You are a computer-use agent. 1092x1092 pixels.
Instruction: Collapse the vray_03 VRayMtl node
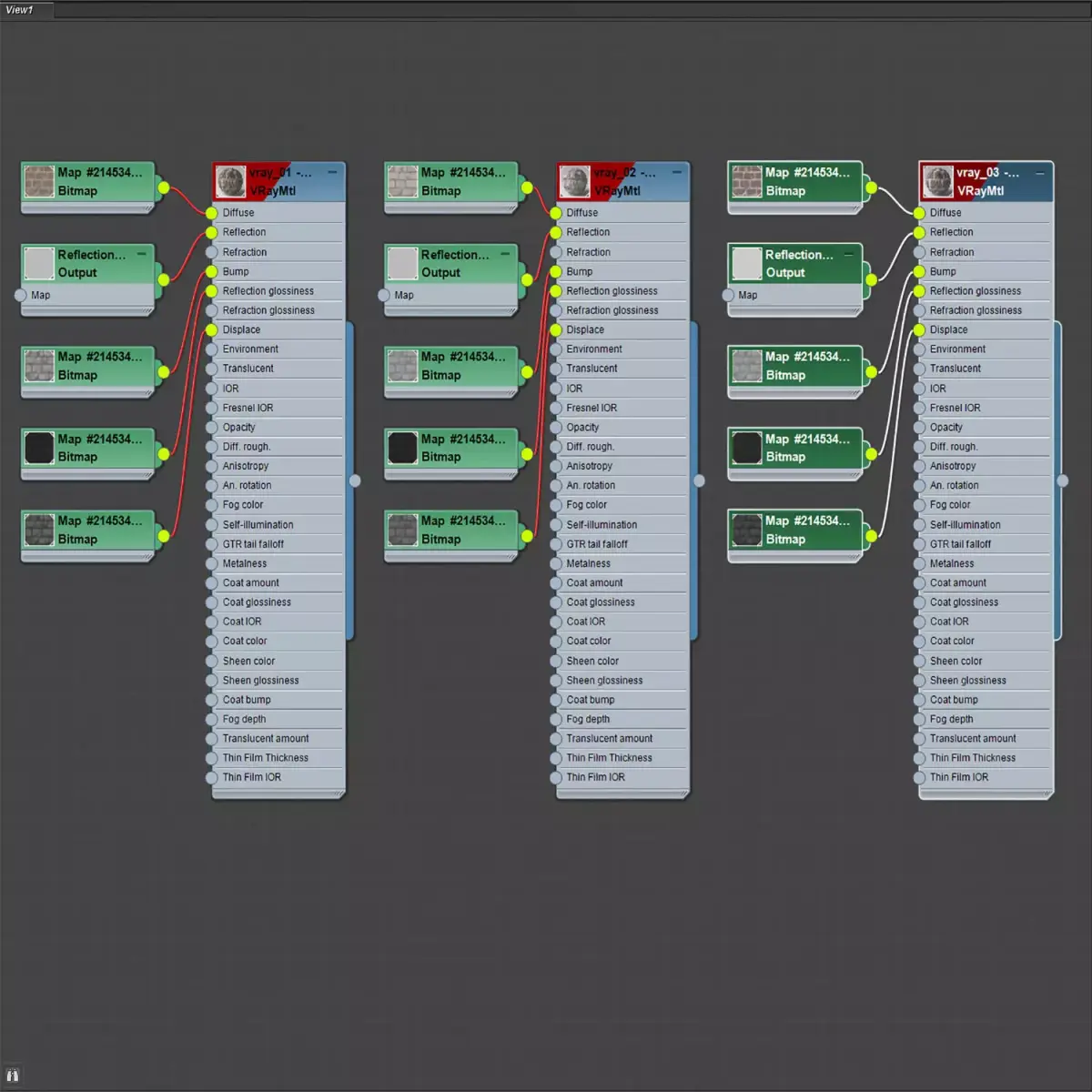coord(1039,172)
